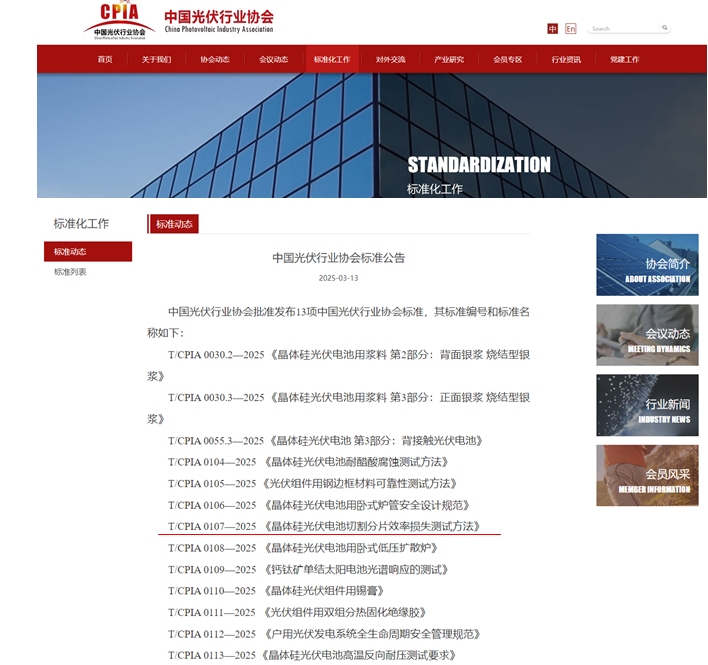Click the 标准动态 red tab heading

pos(174,225)
